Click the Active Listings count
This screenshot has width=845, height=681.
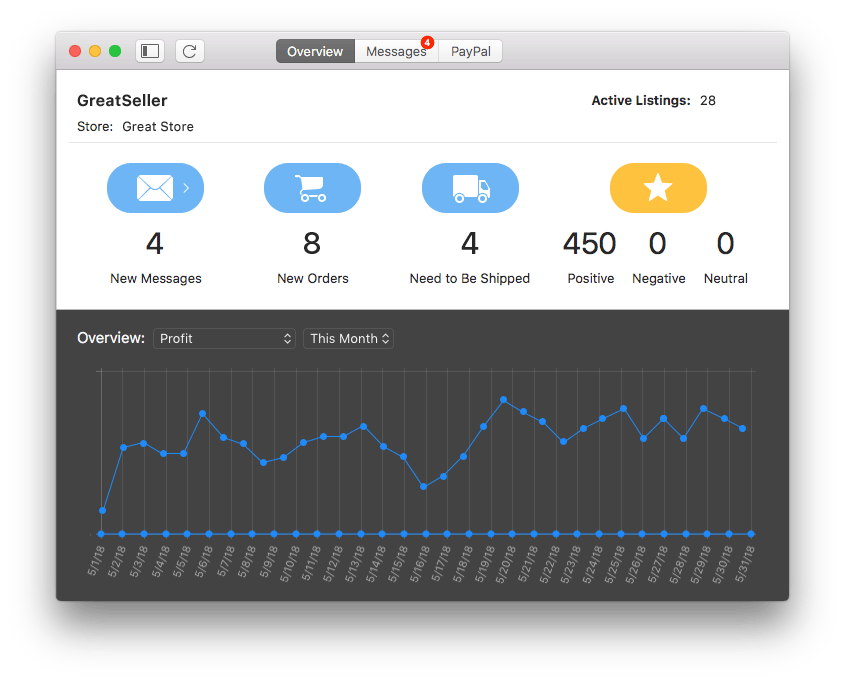[x=708, y=101]
